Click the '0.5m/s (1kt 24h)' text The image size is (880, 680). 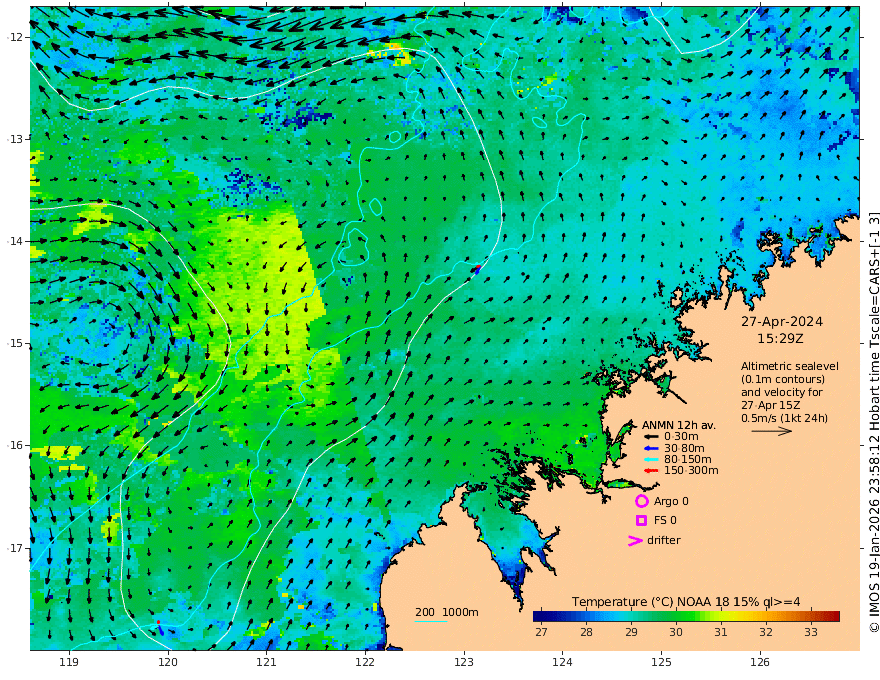(784, 418)
